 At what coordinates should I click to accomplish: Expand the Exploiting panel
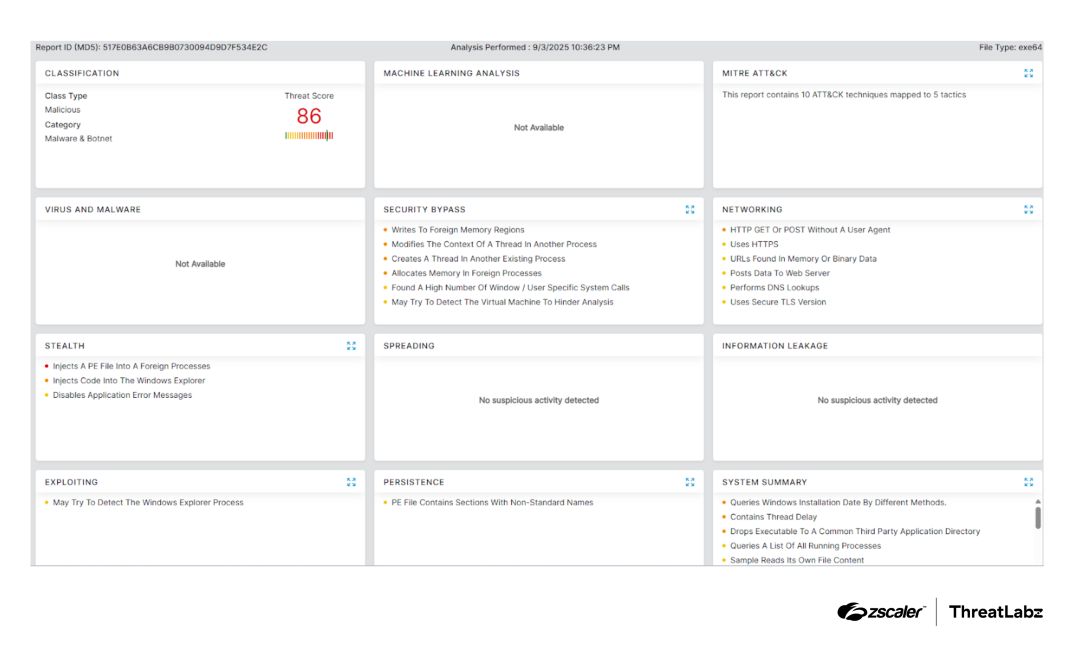pos(351,482)
